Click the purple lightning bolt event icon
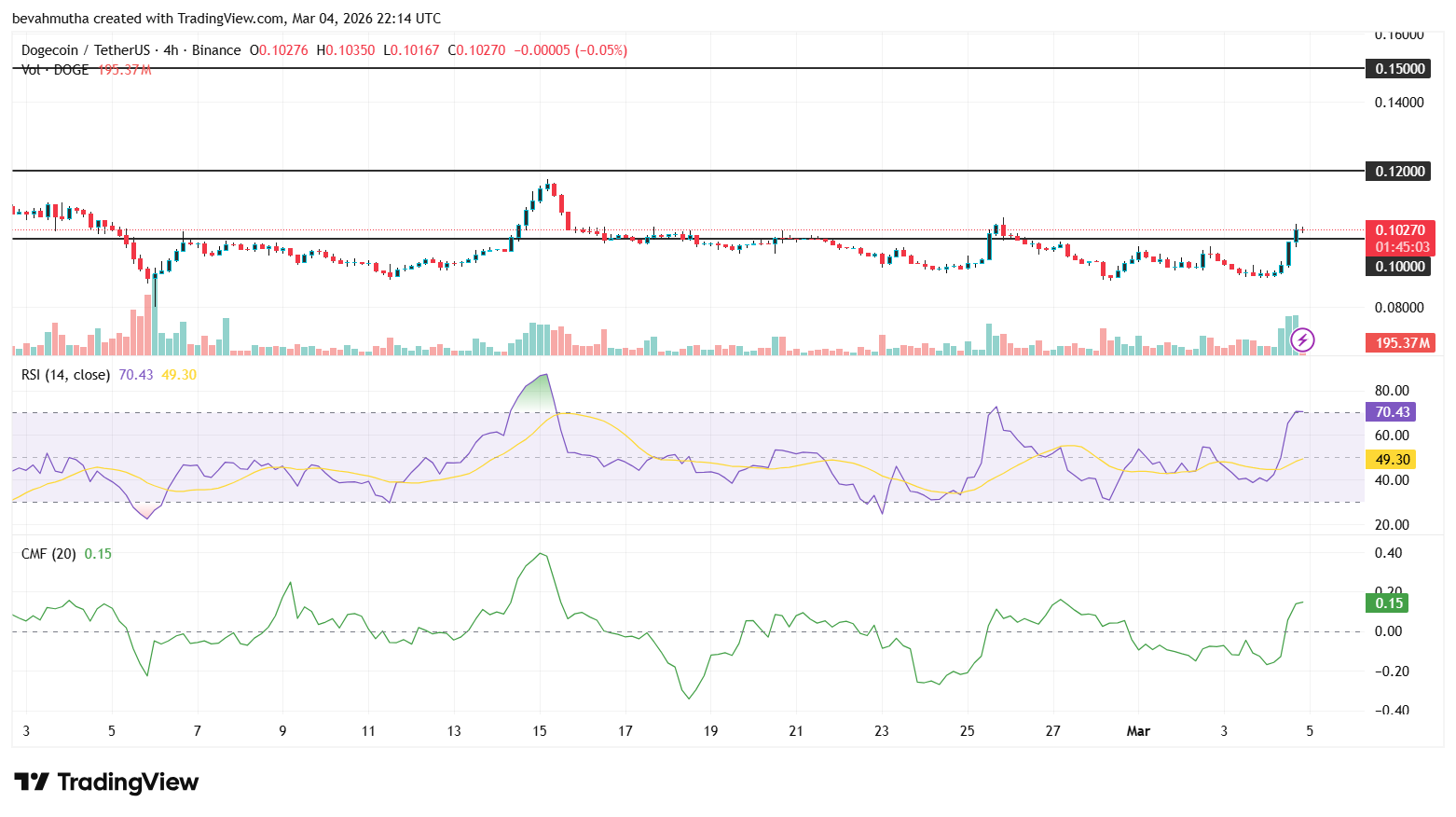This screenshot has height=817, width=1456. [x=1302, y=340]
